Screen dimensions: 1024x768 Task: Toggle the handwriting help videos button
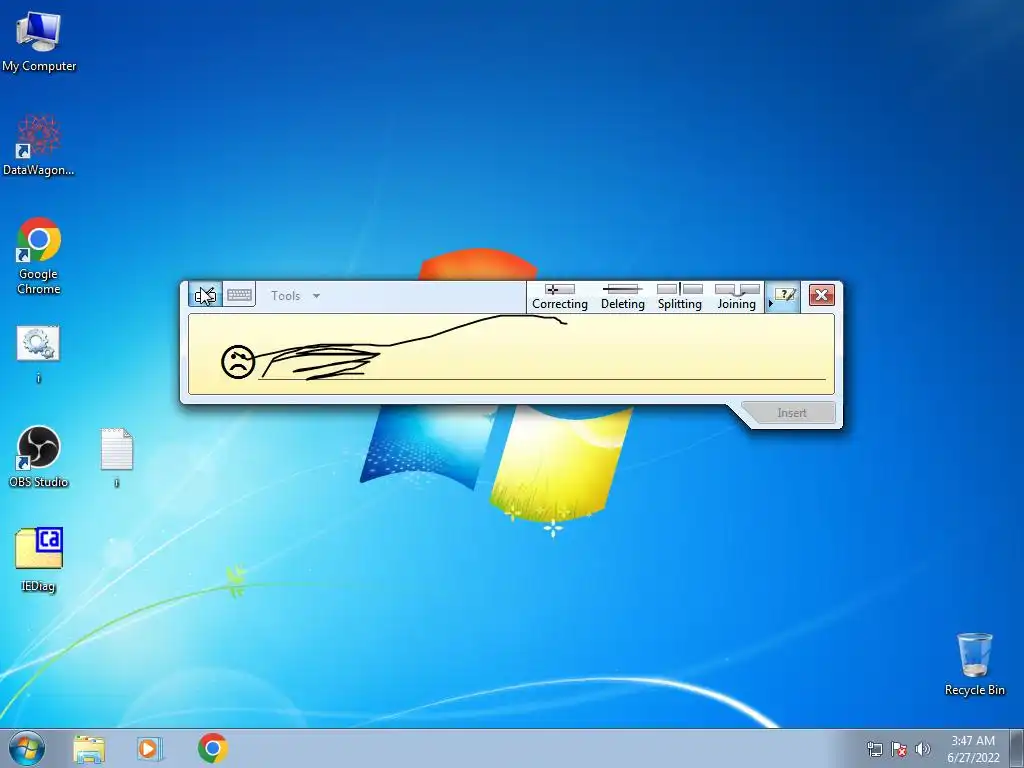tap(784, 296)
